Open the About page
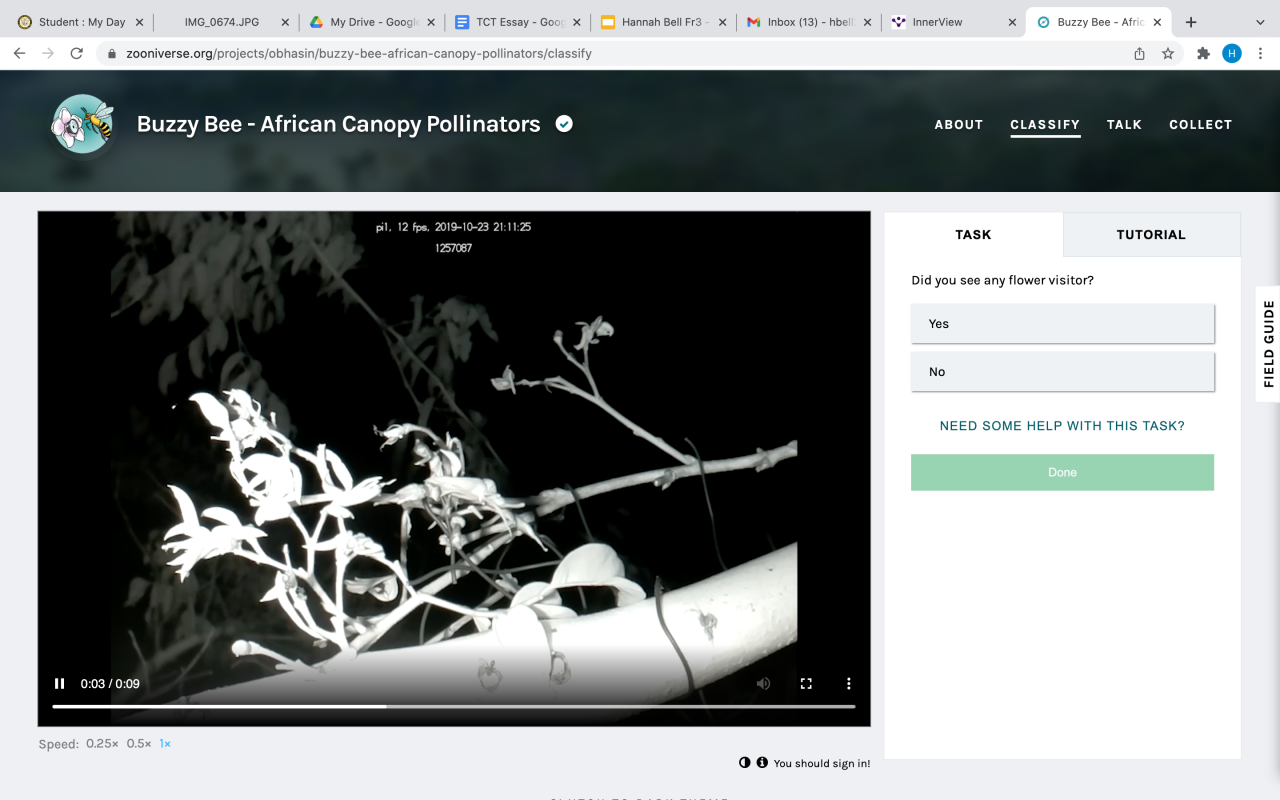This screenshot has height=800, width=1280. coord(959,125)
